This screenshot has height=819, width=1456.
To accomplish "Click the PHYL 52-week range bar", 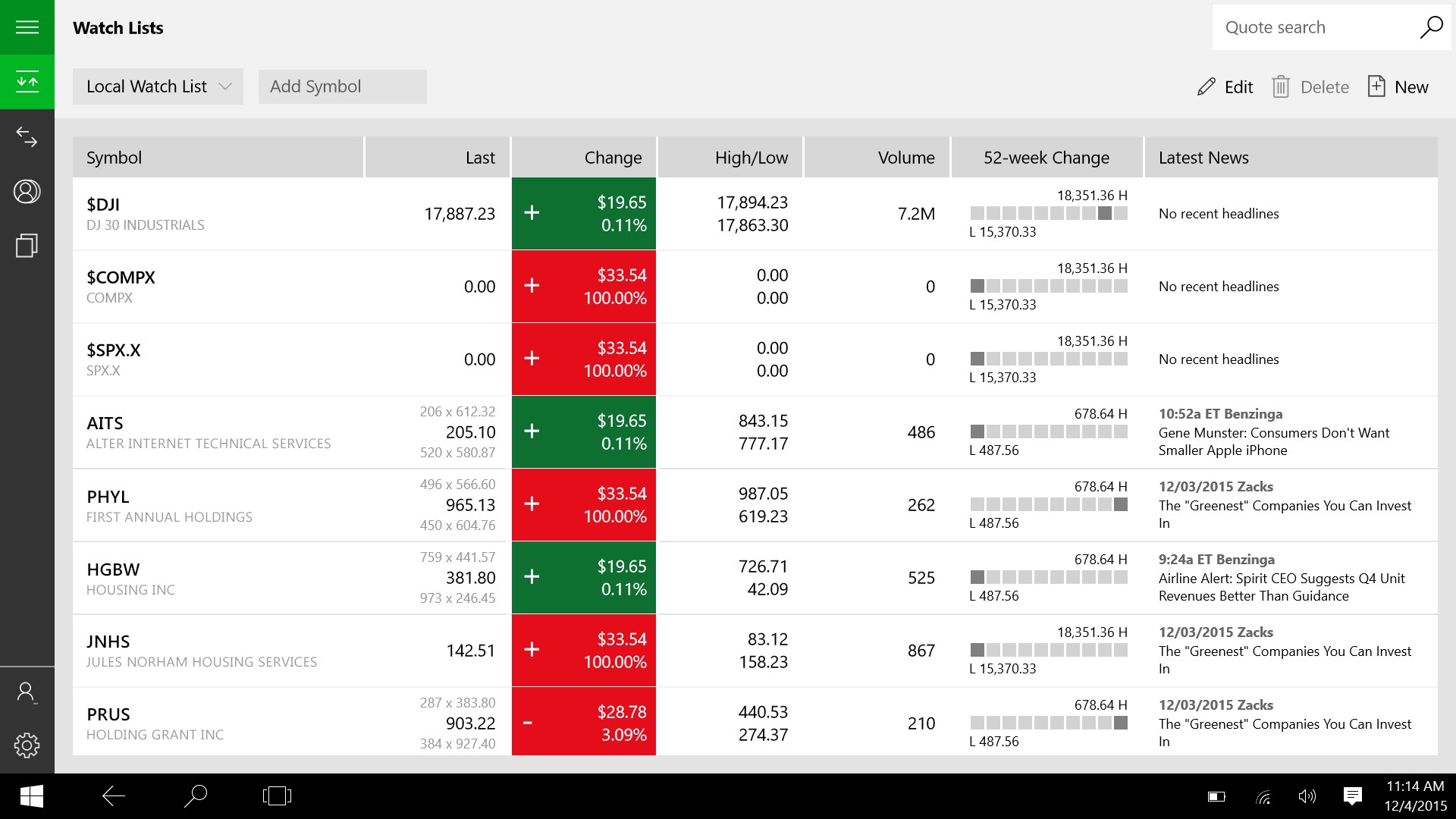I will coord(1048,504).
